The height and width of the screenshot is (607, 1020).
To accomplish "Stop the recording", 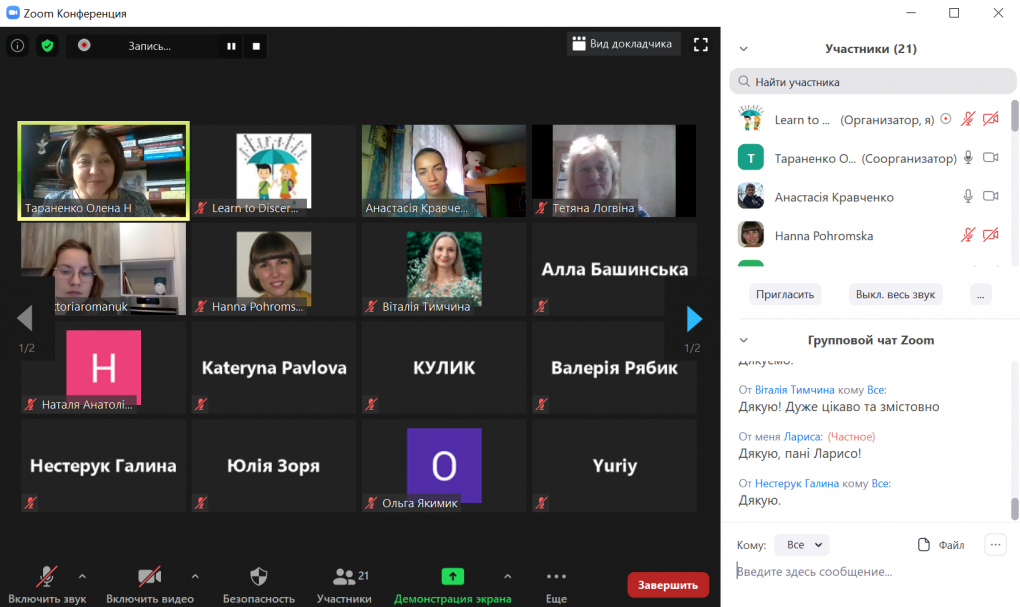I will pos(256,46).
